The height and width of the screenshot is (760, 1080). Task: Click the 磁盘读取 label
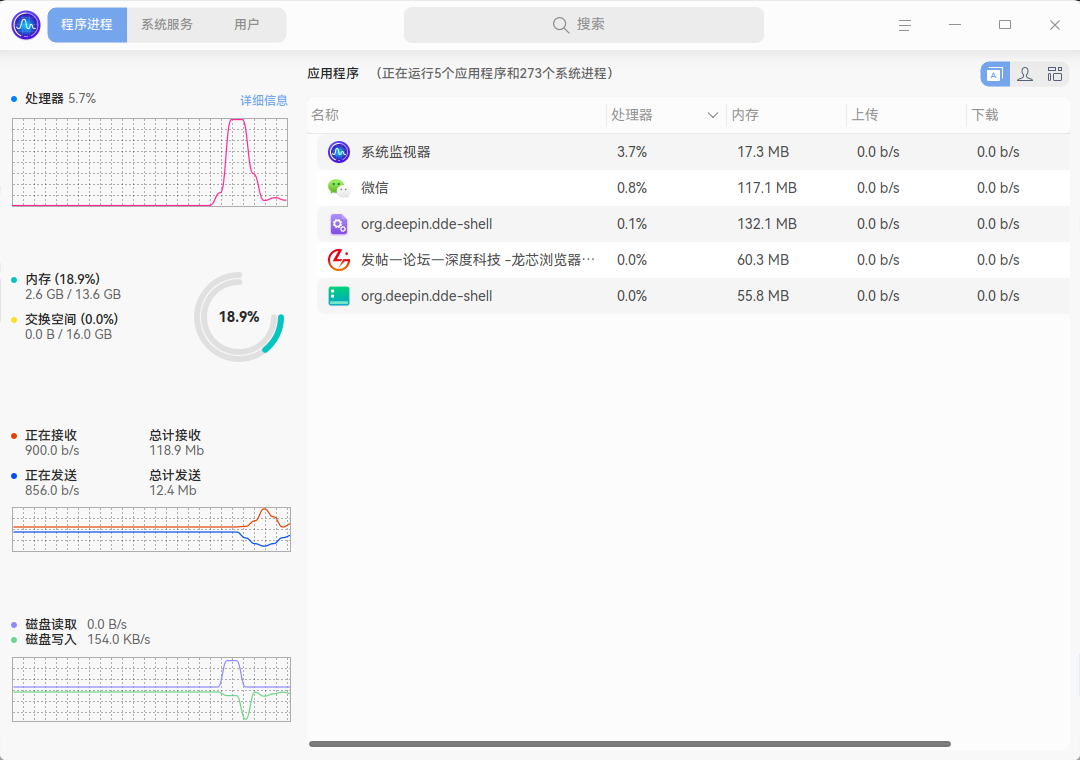point(51,624)
